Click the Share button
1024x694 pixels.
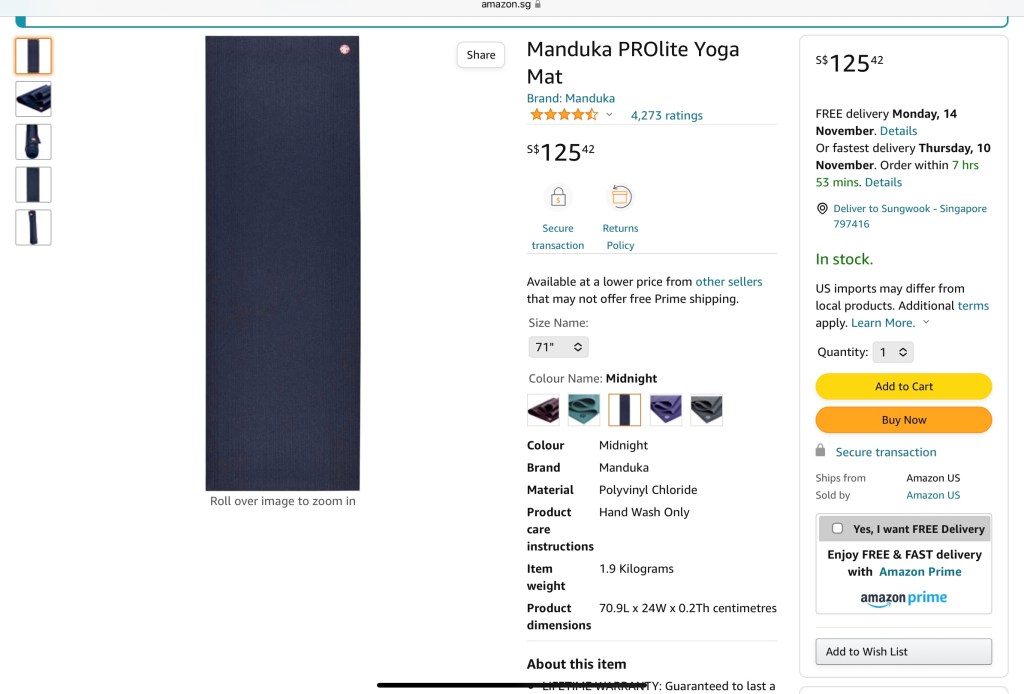481,55
